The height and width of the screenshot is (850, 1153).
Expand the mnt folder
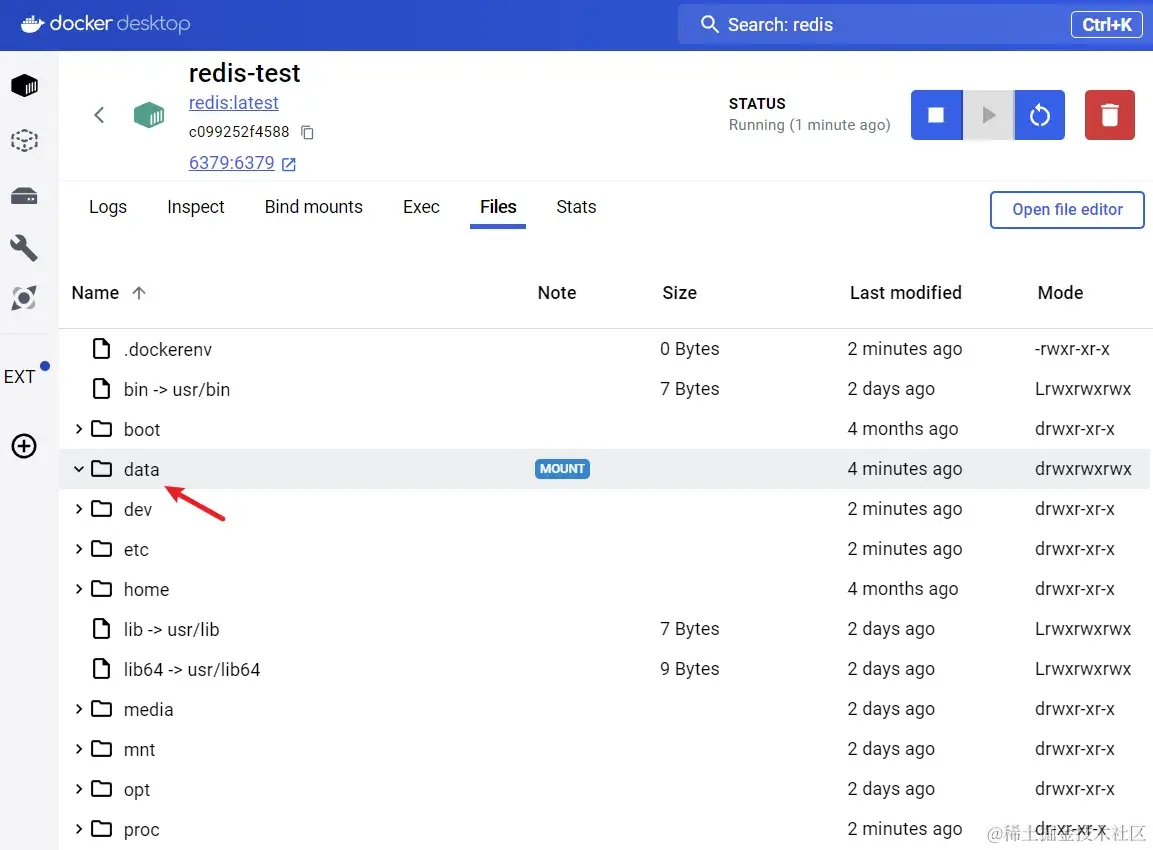pyautogui.click(x=79, y=749)
